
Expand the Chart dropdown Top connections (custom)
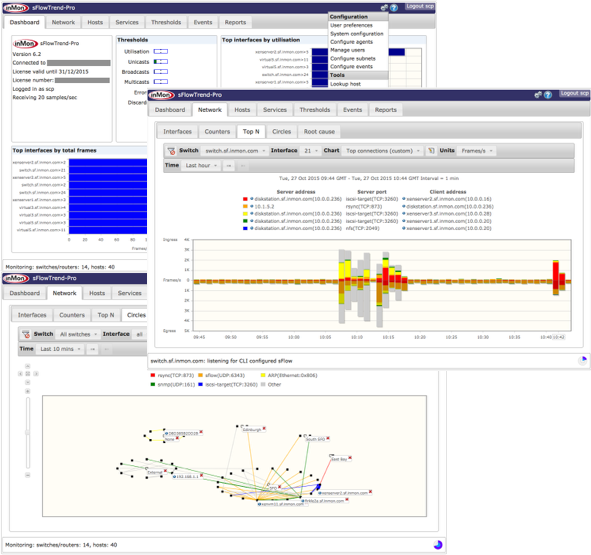point(382,151)
